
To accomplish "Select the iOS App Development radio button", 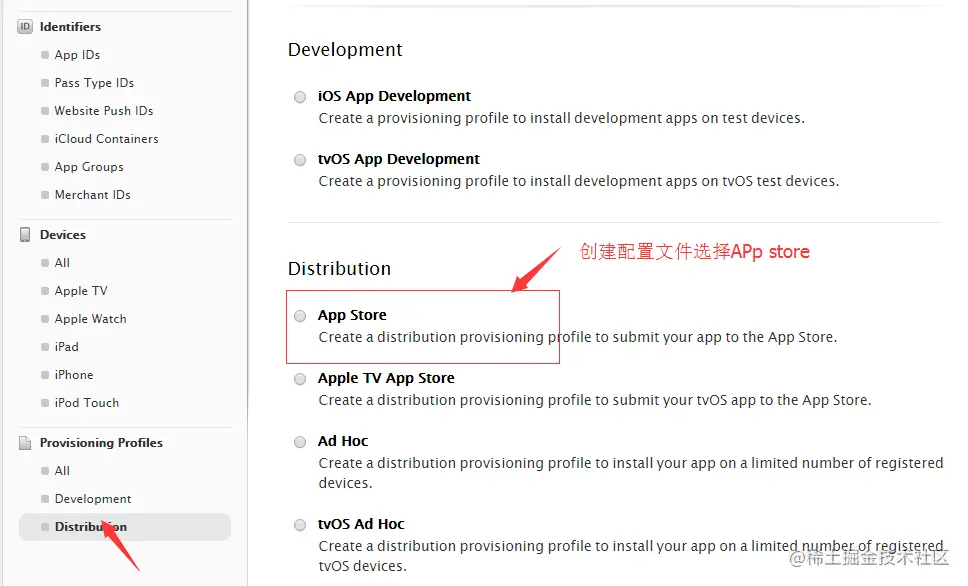I will [x=300, y=97].
